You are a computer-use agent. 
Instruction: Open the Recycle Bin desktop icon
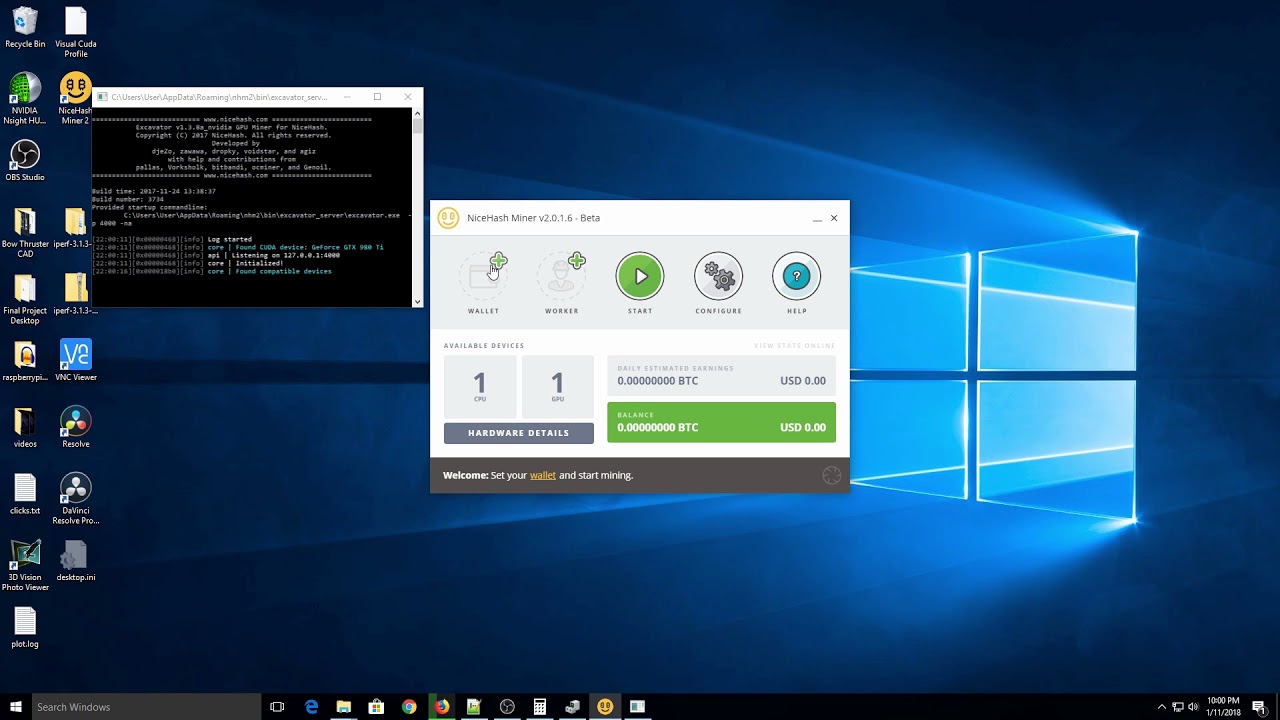[x=25, y=28]
